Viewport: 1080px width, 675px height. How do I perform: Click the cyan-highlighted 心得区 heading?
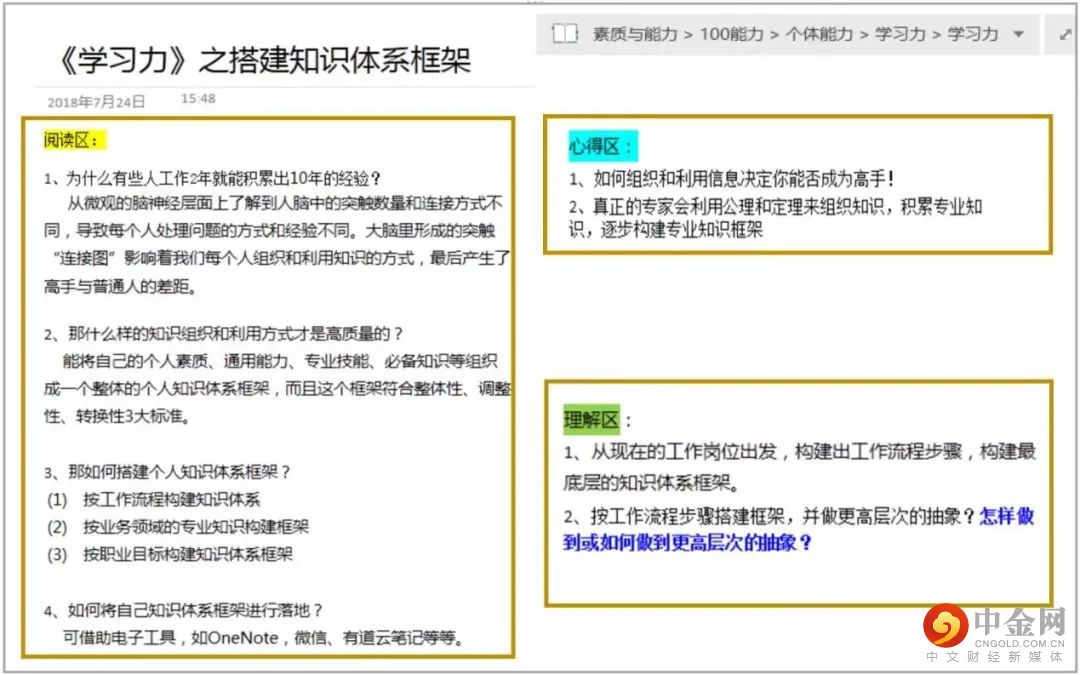(x=603, y=146)
